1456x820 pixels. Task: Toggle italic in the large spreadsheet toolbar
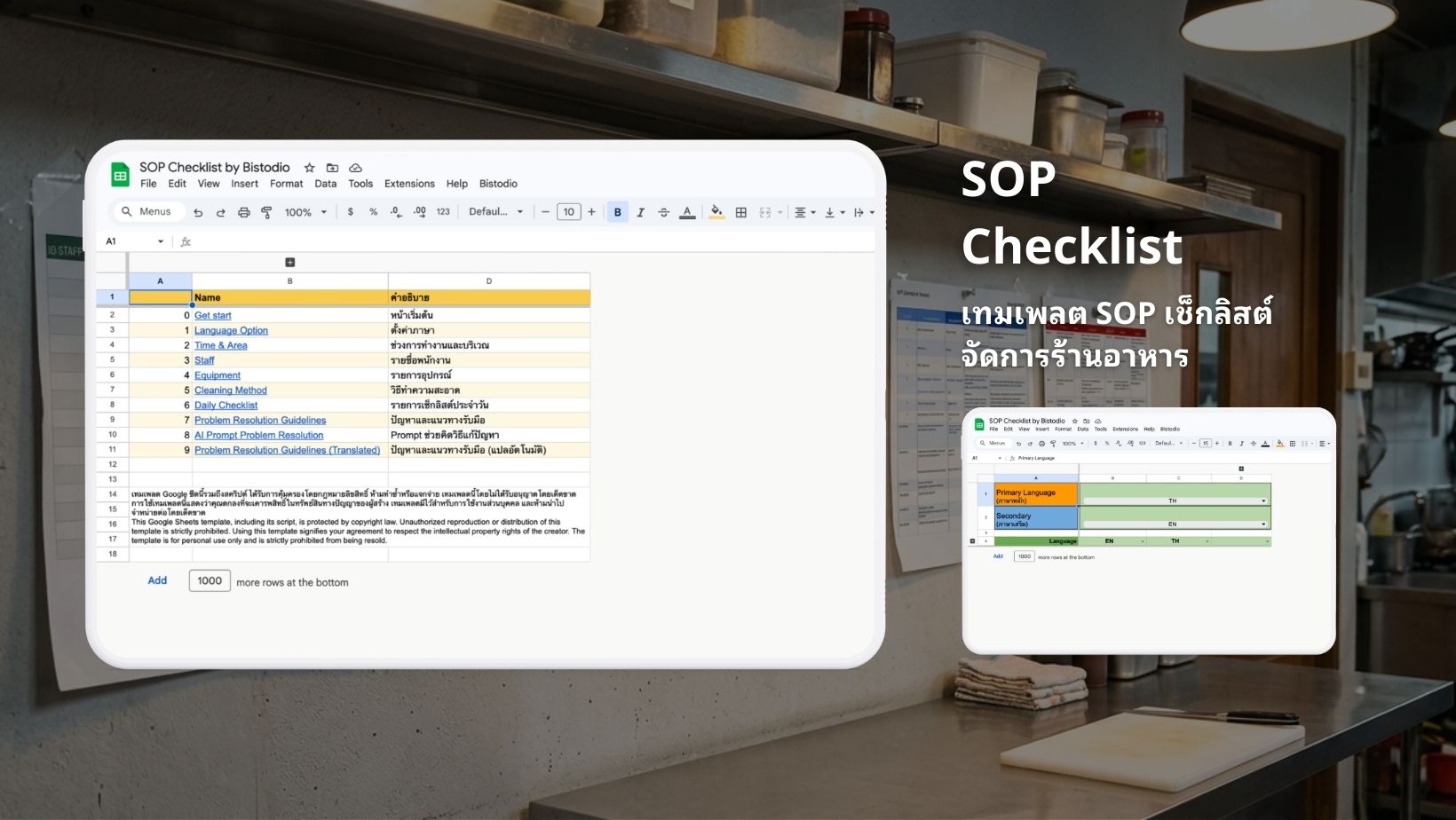tap(640, 212)
